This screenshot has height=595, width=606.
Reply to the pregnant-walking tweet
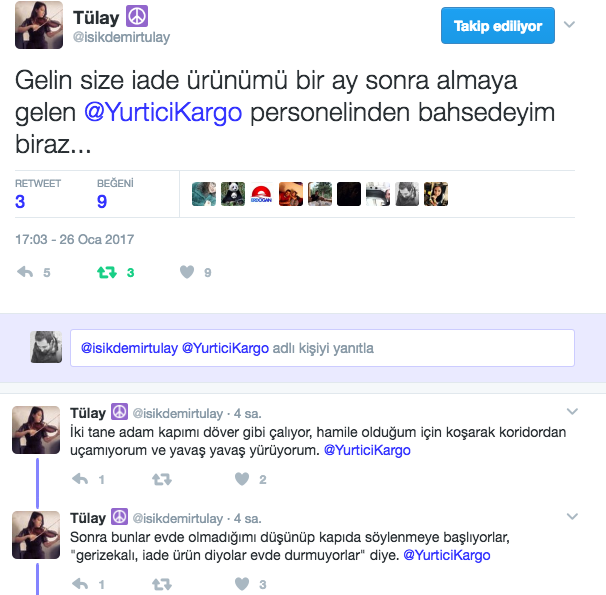[80, 479]
